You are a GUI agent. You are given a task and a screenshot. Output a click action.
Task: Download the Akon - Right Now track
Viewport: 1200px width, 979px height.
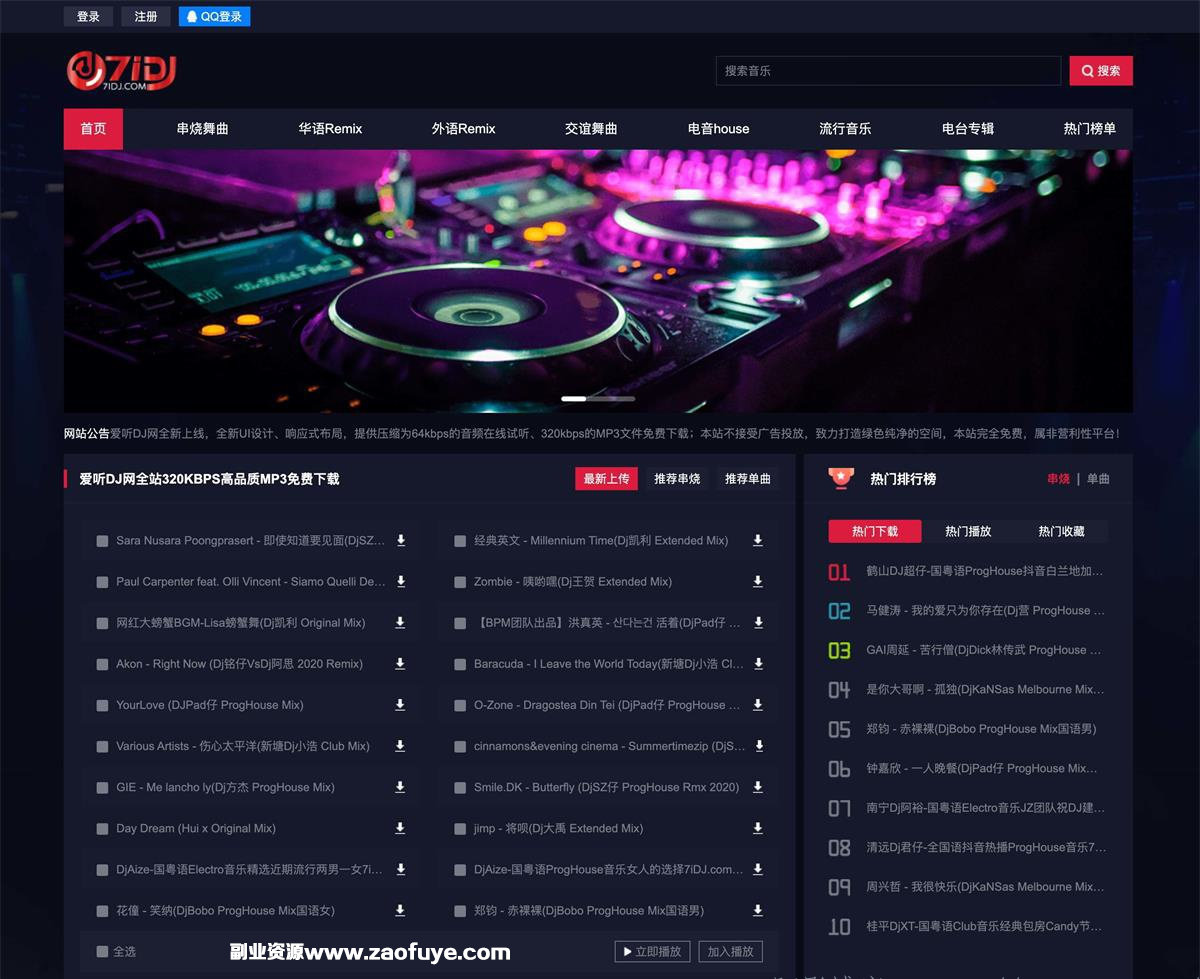[400, 664]
